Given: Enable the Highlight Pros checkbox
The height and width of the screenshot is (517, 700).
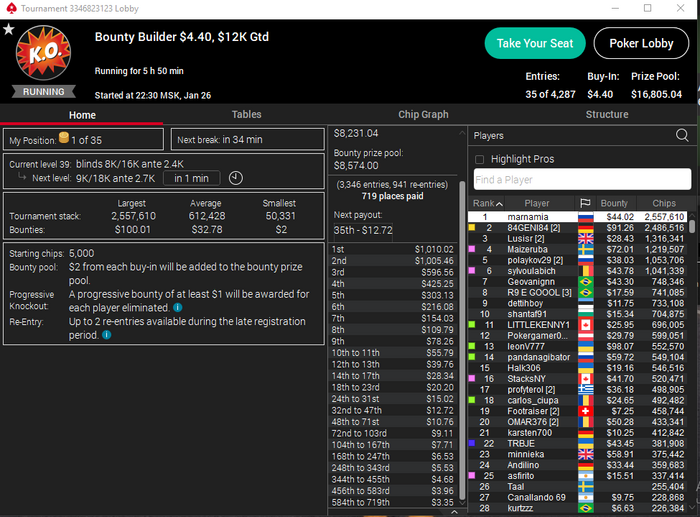Looking at the screenshot, I should tap(479, 159).
